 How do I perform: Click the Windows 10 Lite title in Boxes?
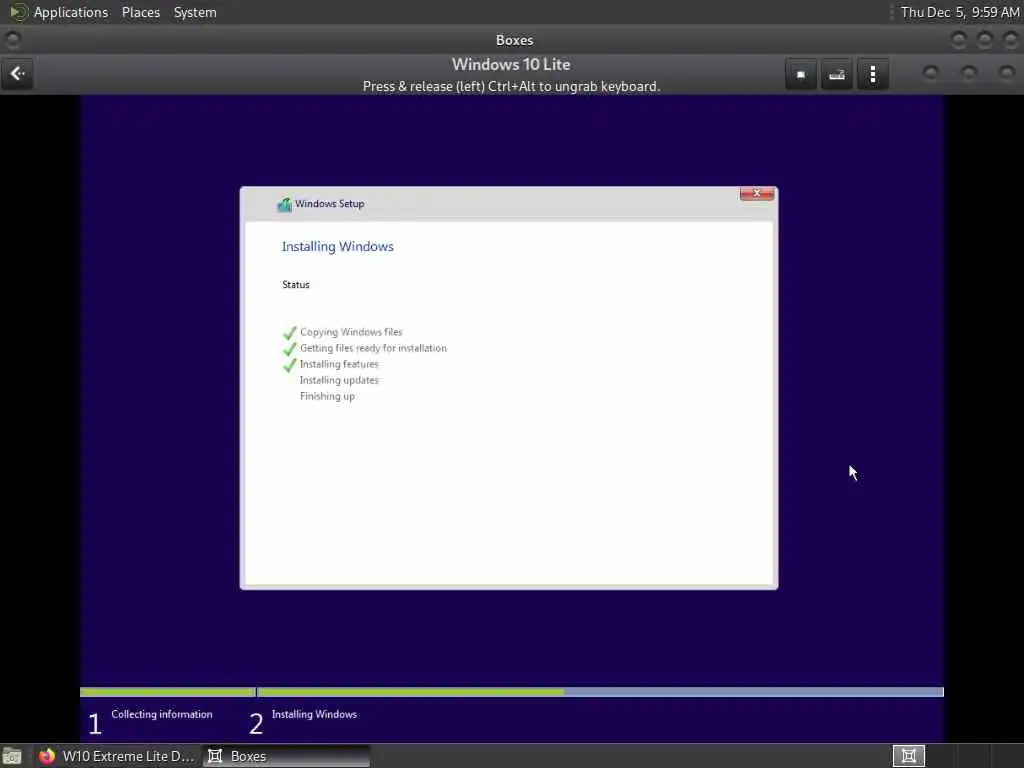pos(511,65)
